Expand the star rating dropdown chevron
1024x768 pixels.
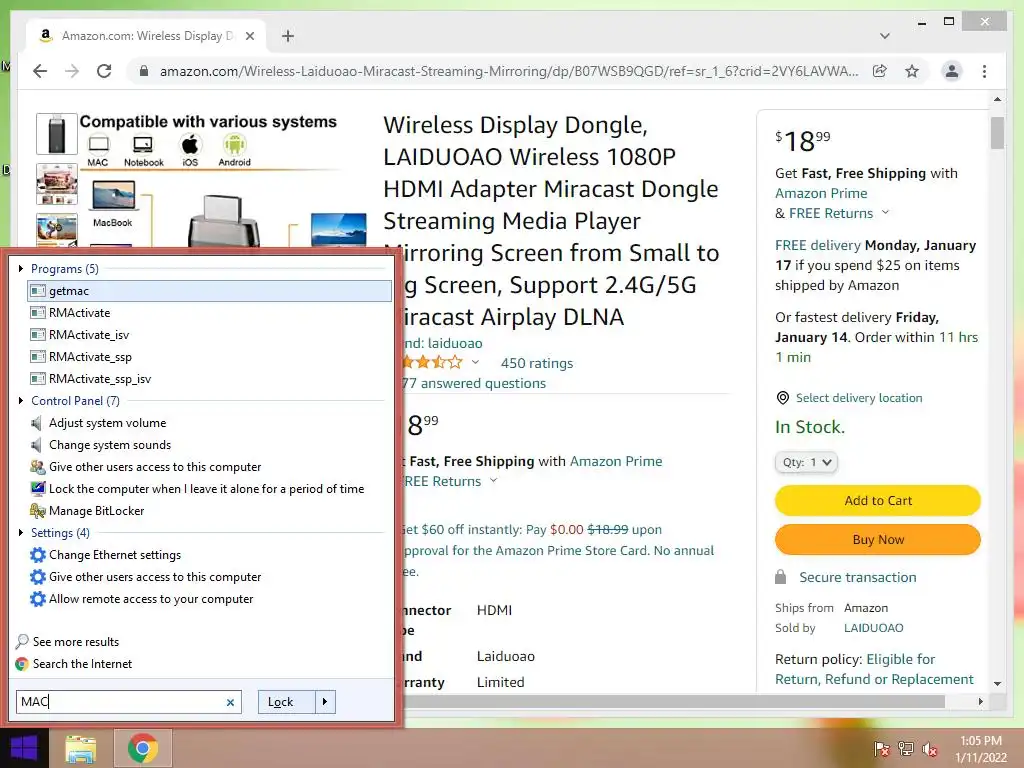pos(475,362)
